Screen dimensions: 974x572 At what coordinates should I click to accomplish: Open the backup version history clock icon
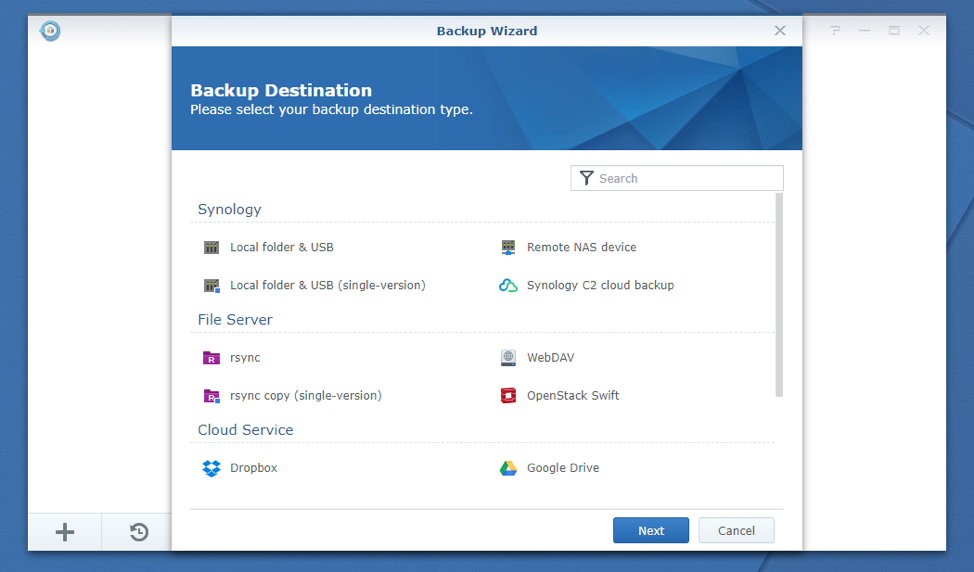pos(139,532)
